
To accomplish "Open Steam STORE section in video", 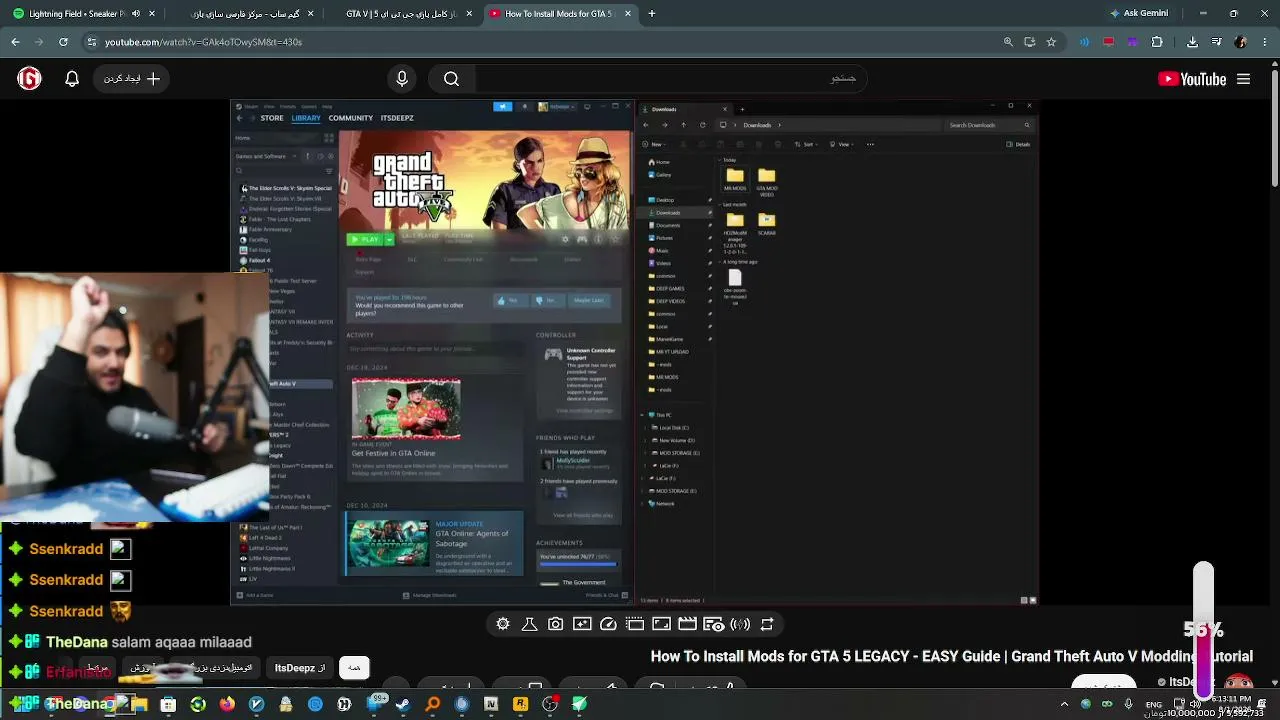I will 272,118.
